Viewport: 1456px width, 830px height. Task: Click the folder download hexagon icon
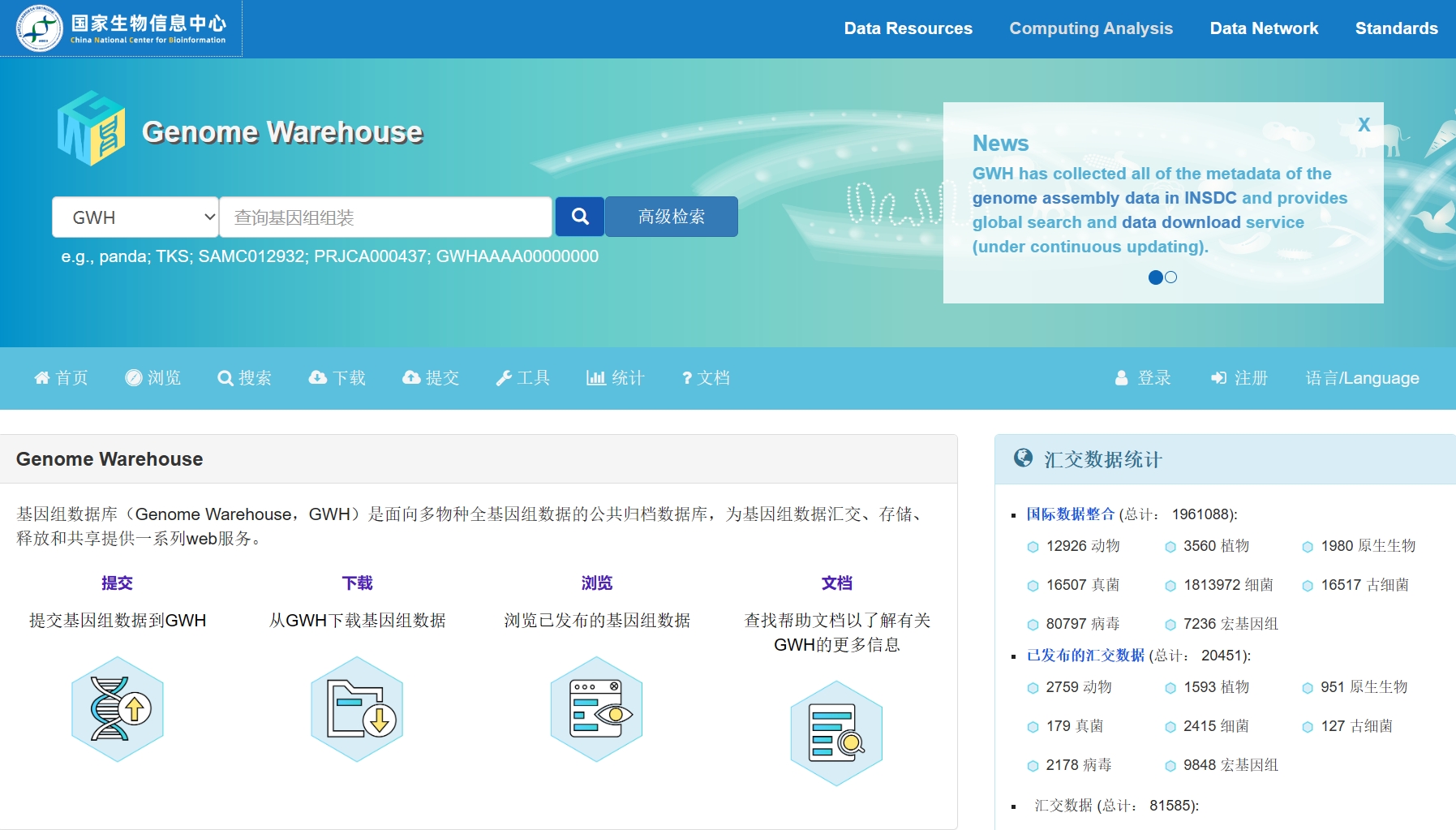coord(358,709)
